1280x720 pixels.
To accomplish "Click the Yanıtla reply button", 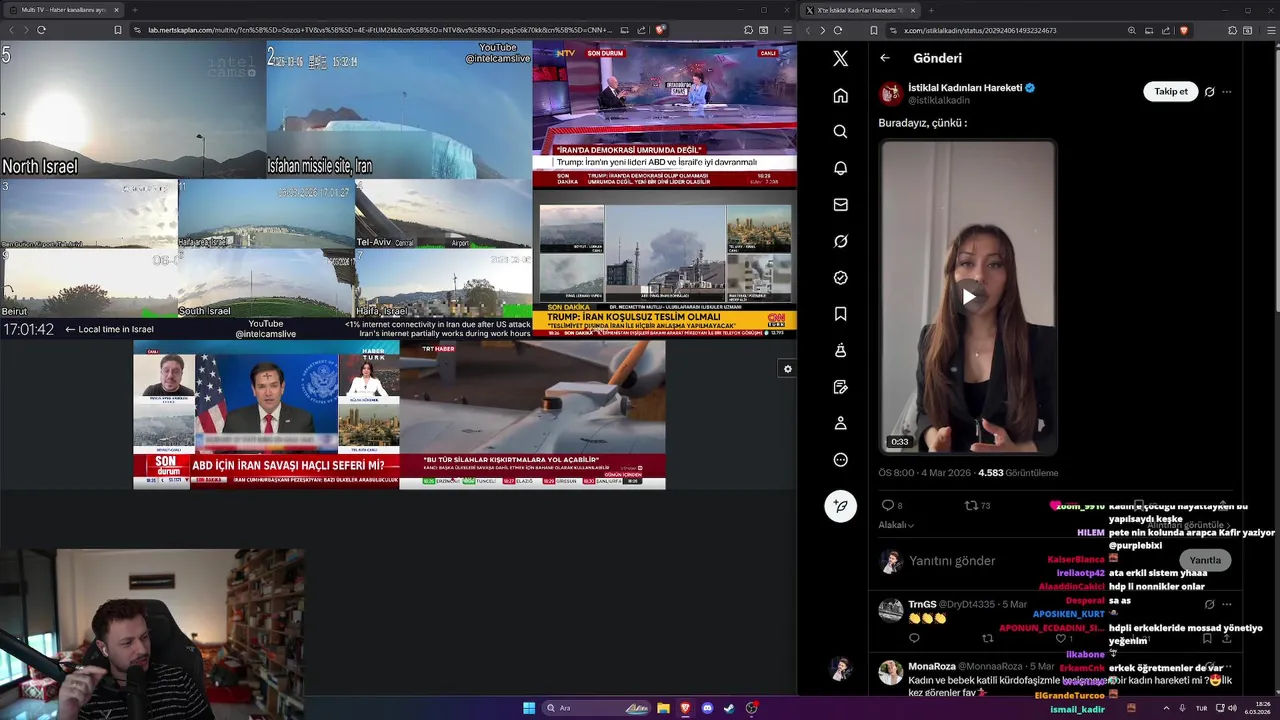I will click(x=1205, y=560).
